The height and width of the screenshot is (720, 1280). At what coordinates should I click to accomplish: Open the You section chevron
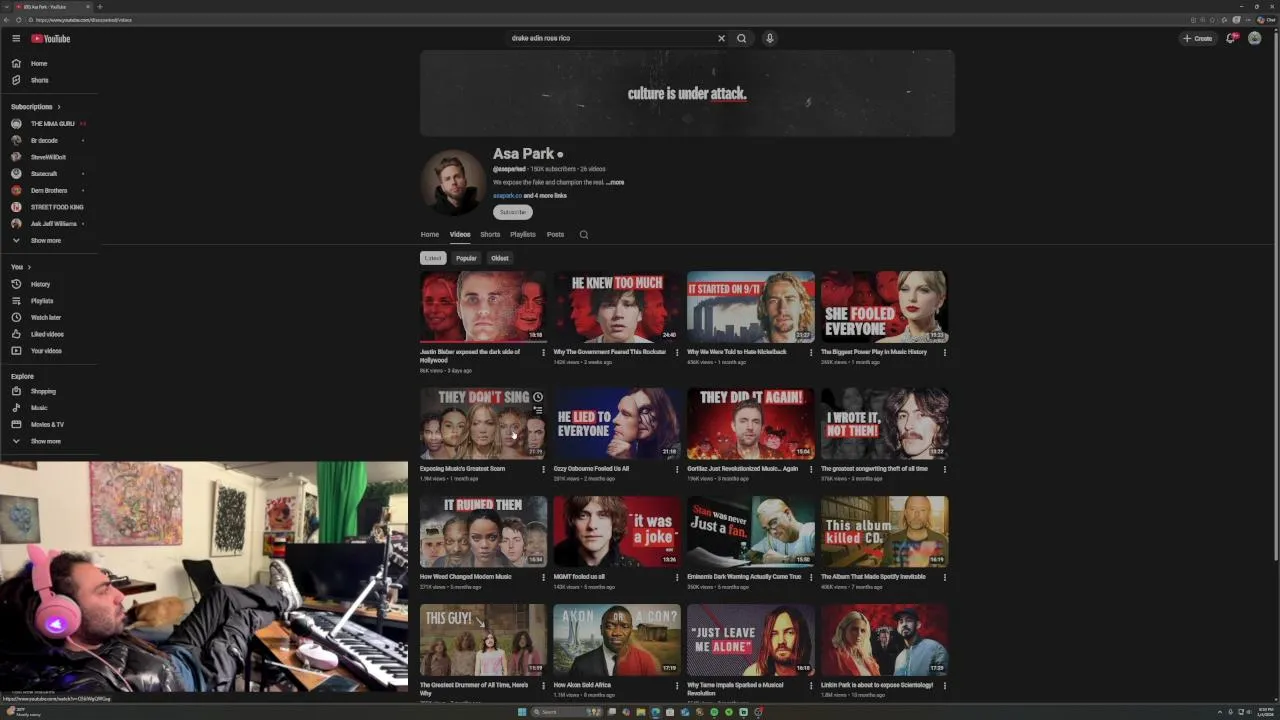coord(29,267)
